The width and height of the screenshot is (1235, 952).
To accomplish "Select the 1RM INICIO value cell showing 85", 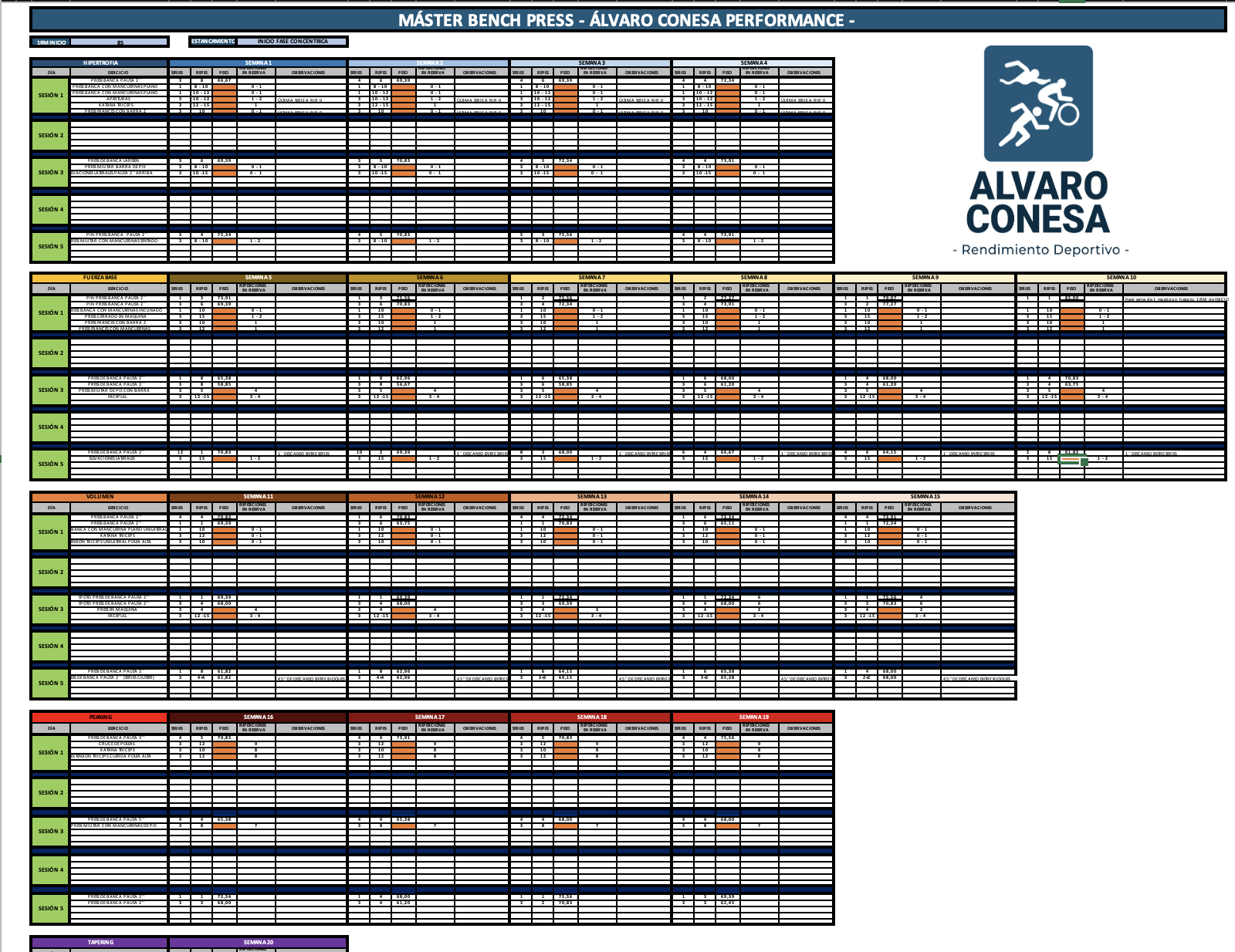I will point(120,42).
